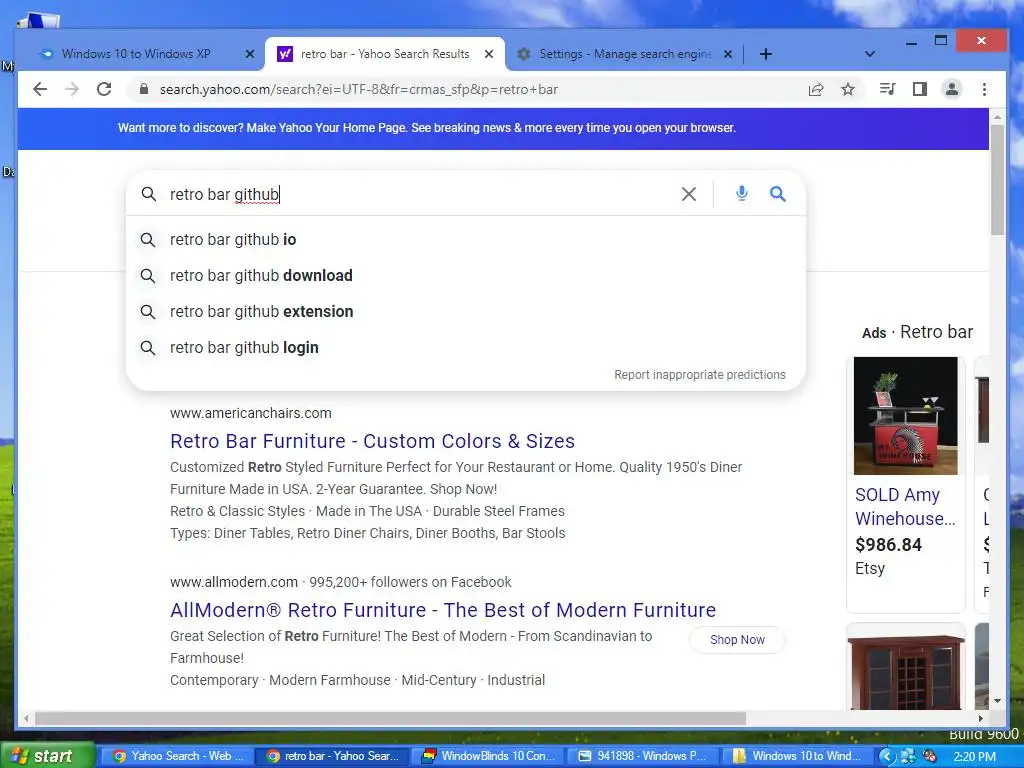The height and width of the screenshot is (768, 1024).
Task: Reload the Yahoo search page
Action: pos(104,89)
